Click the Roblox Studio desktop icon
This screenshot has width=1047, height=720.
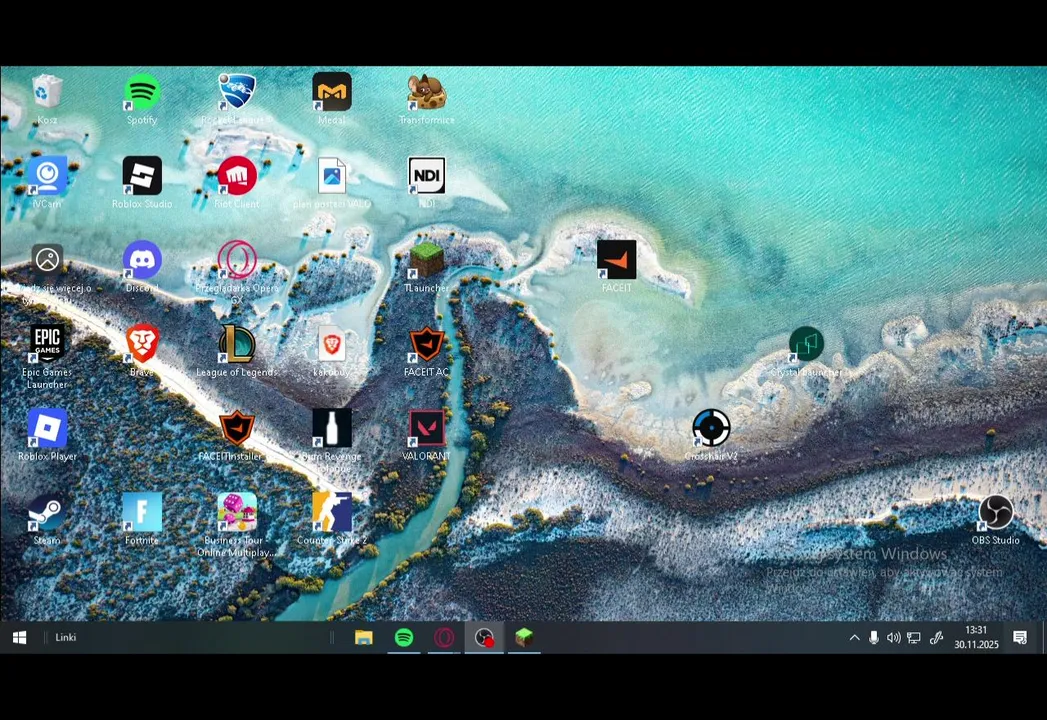point(142,176)
